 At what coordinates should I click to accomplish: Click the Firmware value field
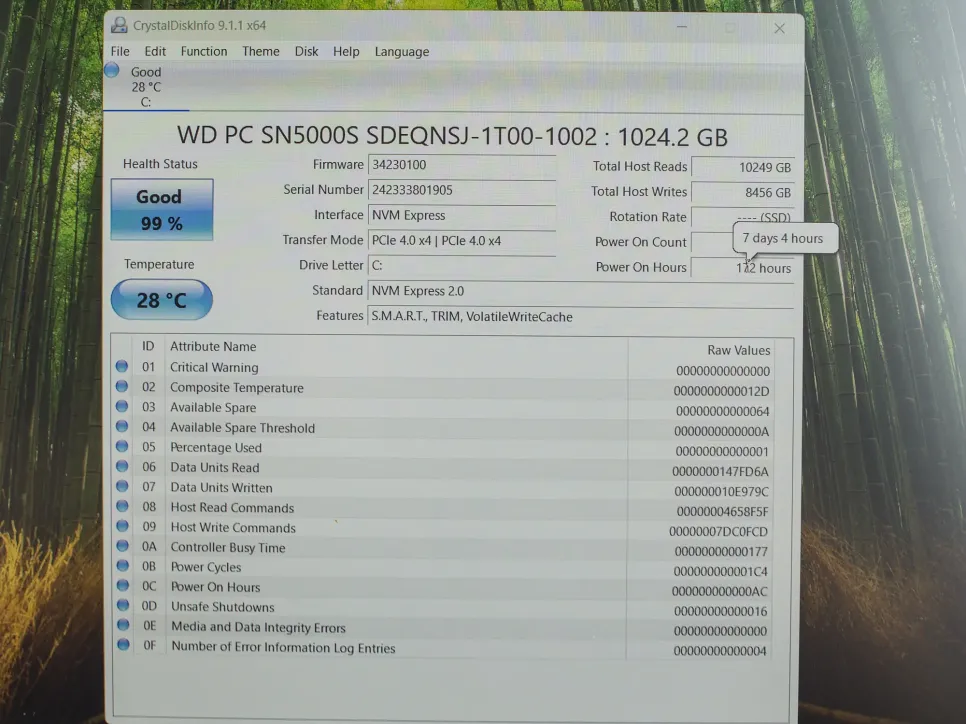click(x=461, y=165)
